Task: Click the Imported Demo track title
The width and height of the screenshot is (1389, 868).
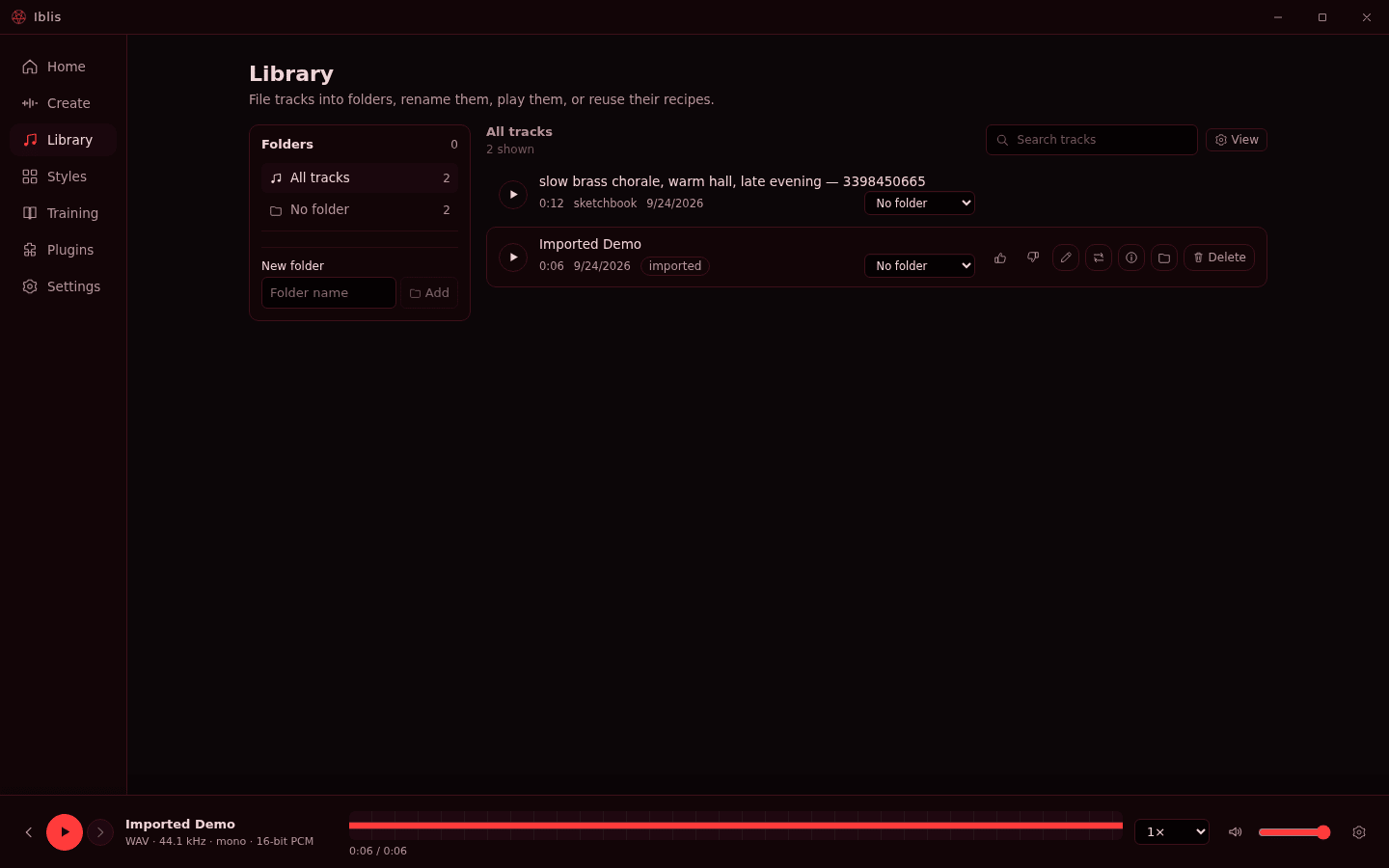Action: (590, 244)
